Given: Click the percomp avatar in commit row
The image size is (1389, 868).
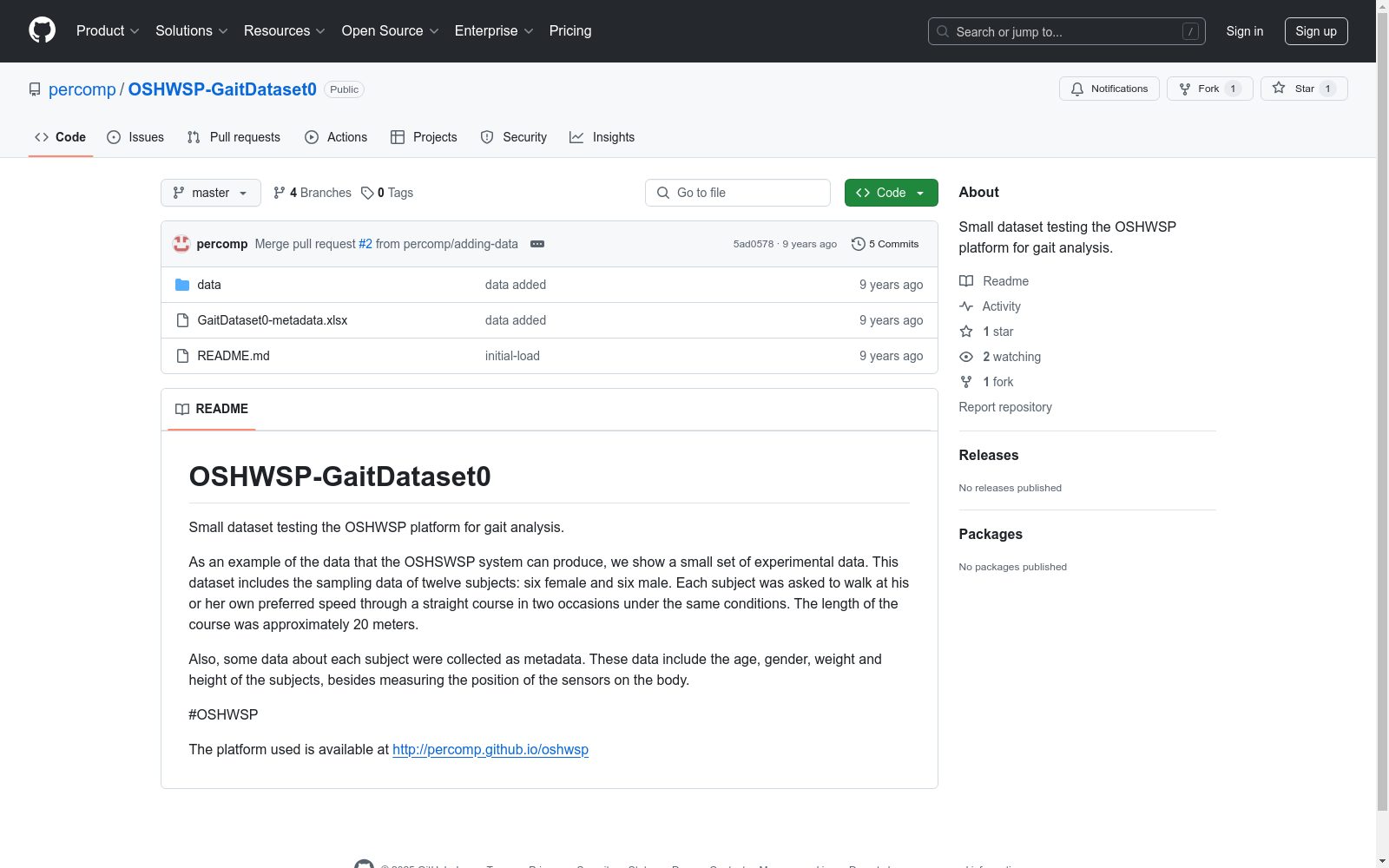Looking at the screenshot, I should pyautogui.click(x=181, y=244).
